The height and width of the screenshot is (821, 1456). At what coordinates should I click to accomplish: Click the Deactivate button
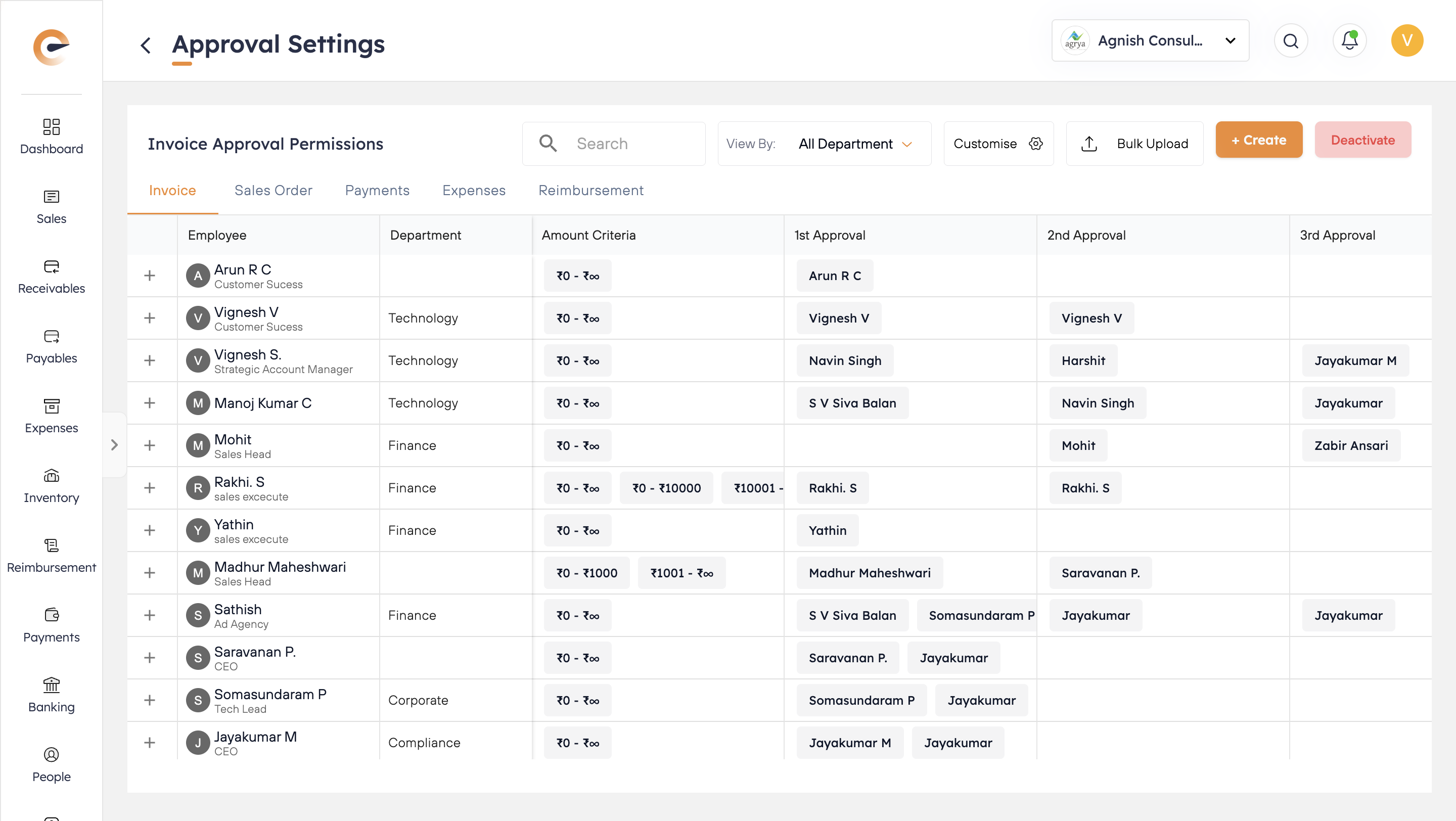[1362, 140]
